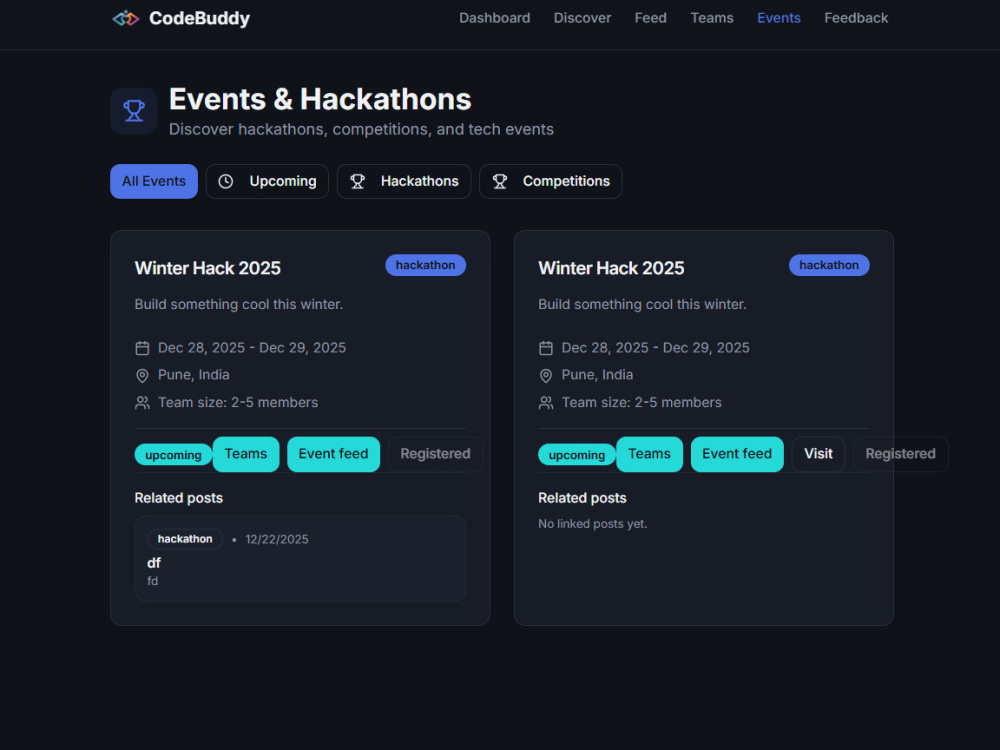Click Pune, India in the card with a linked post

pos(194,375)
